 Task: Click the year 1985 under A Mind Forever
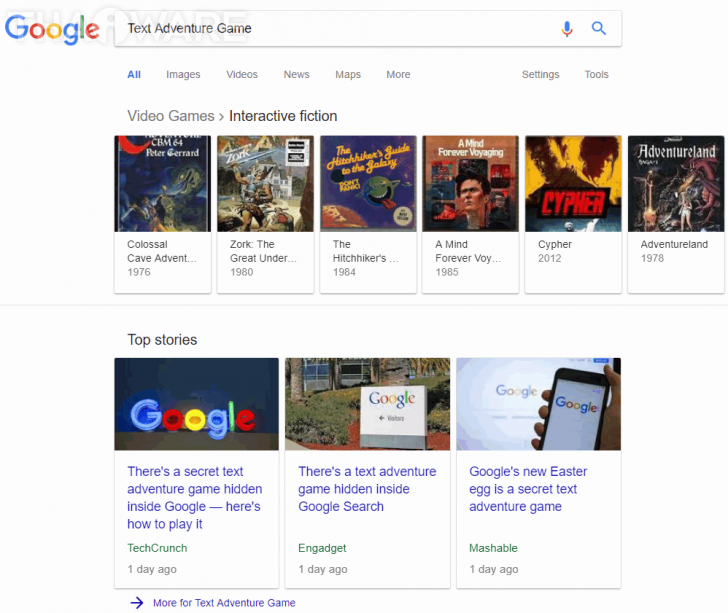(447, 272)
